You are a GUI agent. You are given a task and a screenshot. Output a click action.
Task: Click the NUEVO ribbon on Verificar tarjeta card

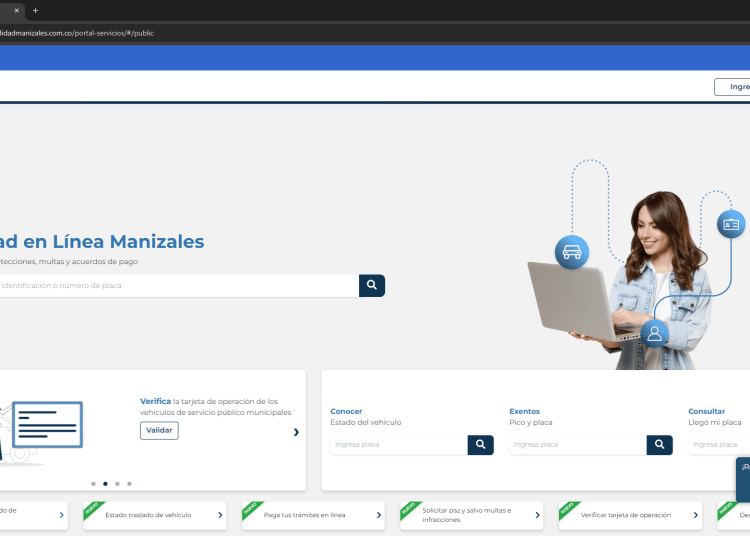pyautogui.click(x=568, y=509)
